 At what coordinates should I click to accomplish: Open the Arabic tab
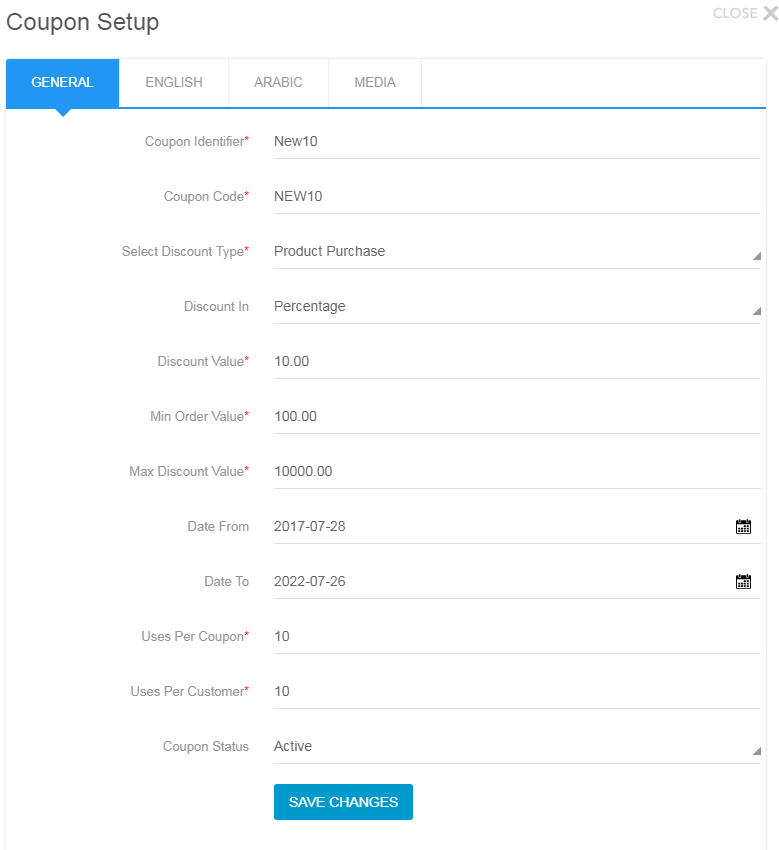278,82
